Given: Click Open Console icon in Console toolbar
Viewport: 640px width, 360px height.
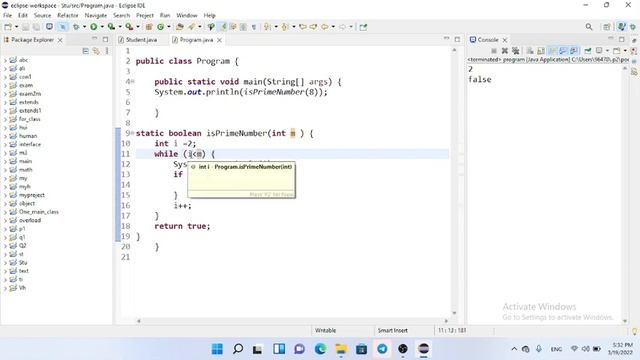Looking at the screenshot, I should (617, 51).
